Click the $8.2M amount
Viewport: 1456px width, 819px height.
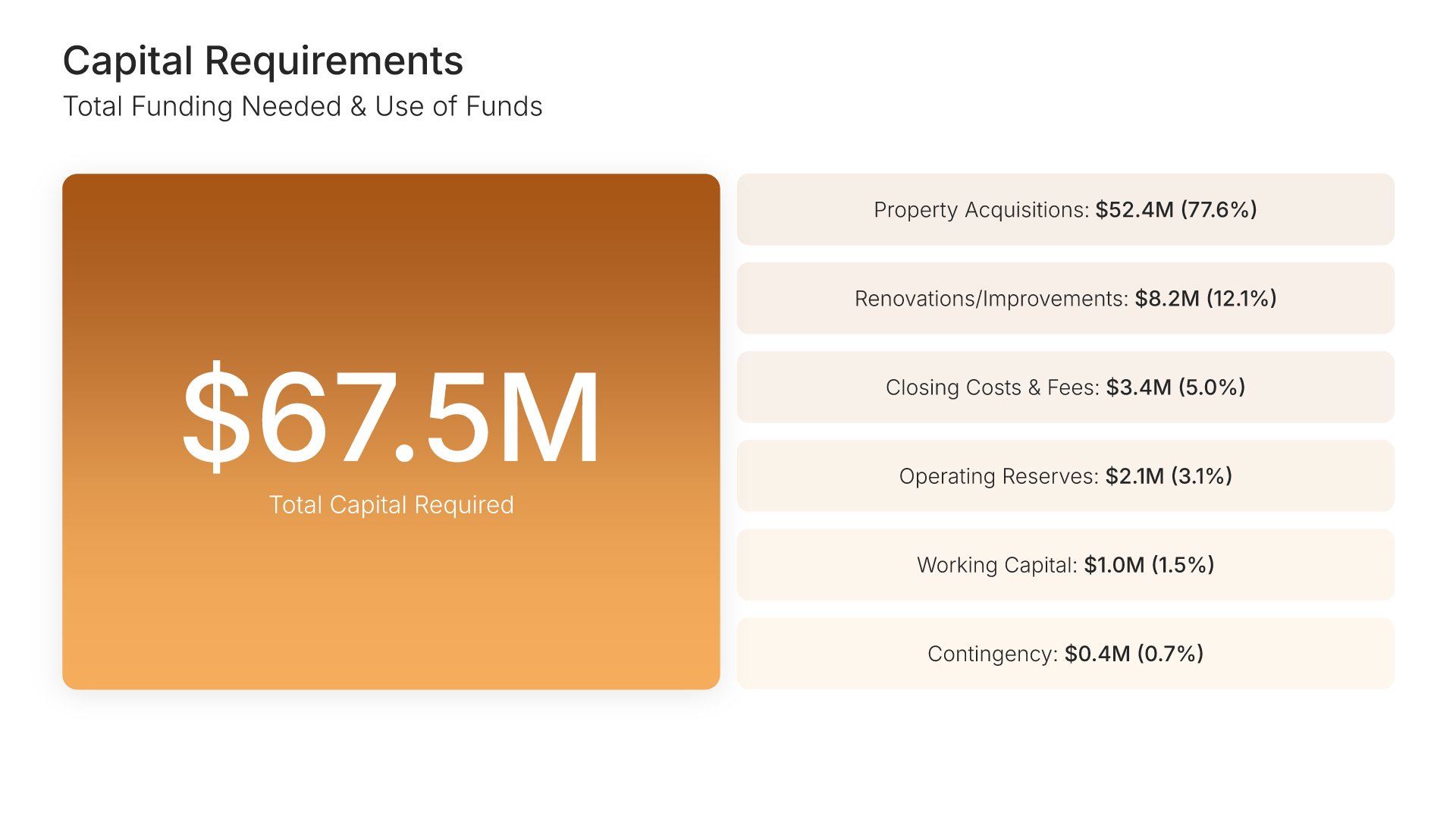coord(1166,299)
